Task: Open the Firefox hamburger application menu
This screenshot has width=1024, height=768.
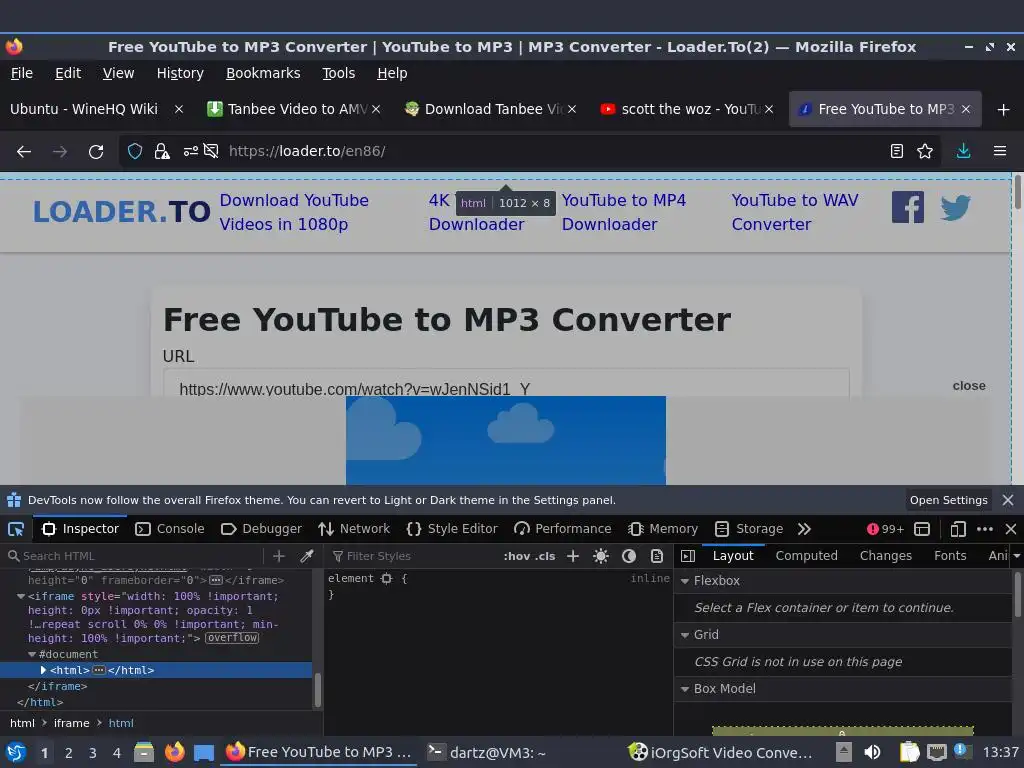Action: pos(1000,152)
